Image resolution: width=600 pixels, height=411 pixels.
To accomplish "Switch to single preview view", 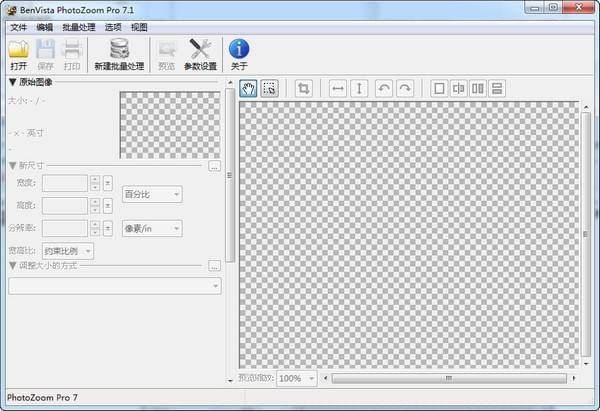I will [x=438, y=89].
